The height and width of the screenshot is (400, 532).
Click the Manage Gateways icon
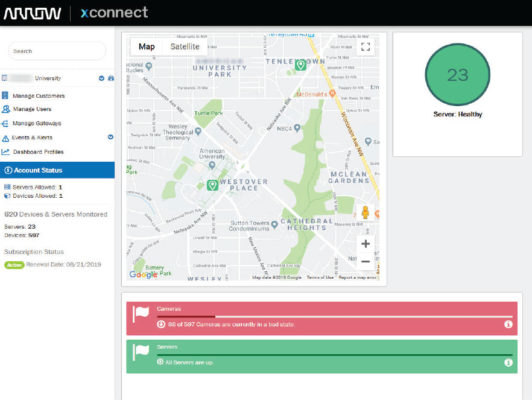point(5,123)
